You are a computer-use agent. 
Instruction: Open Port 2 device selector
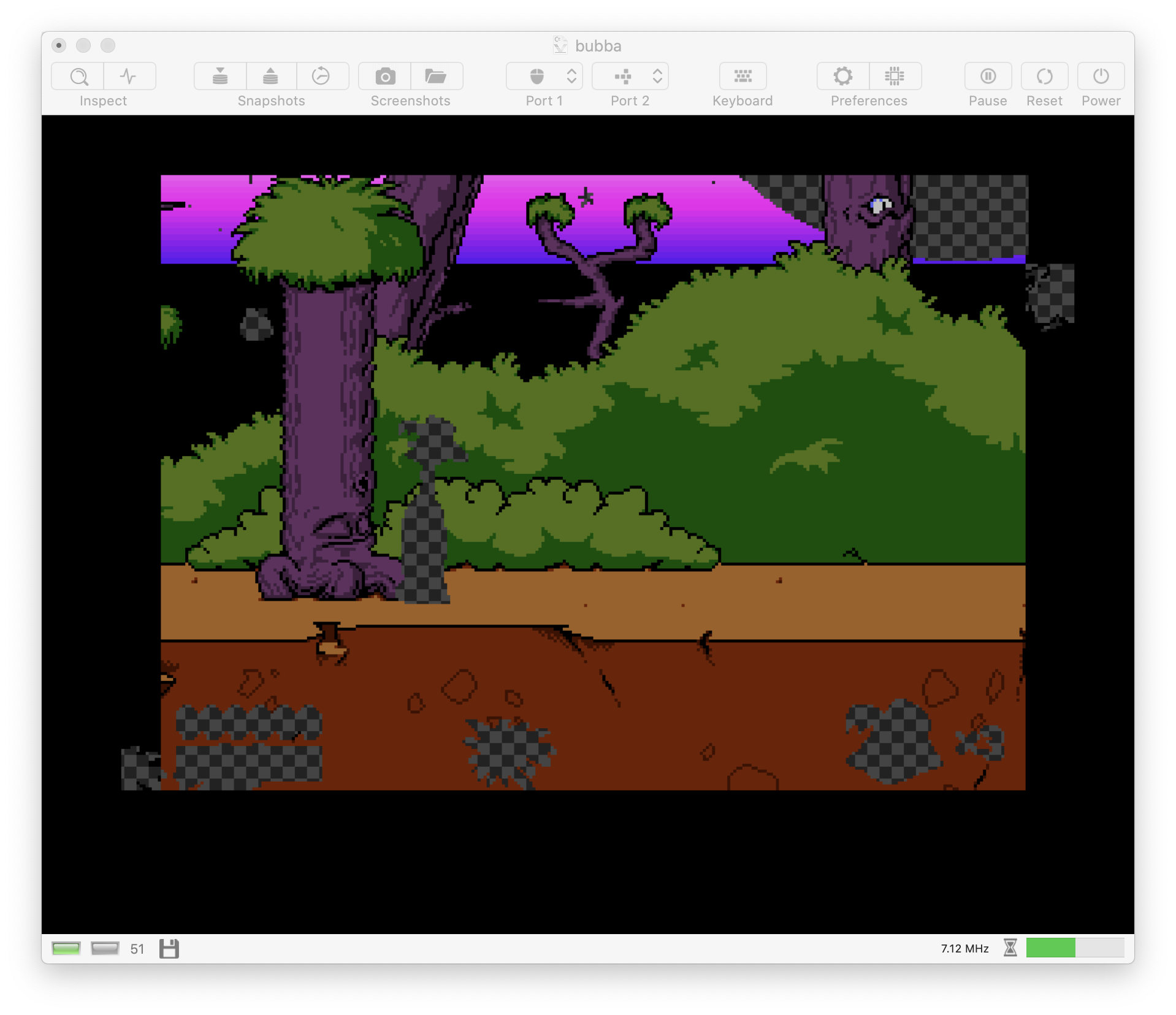(630, 77)
